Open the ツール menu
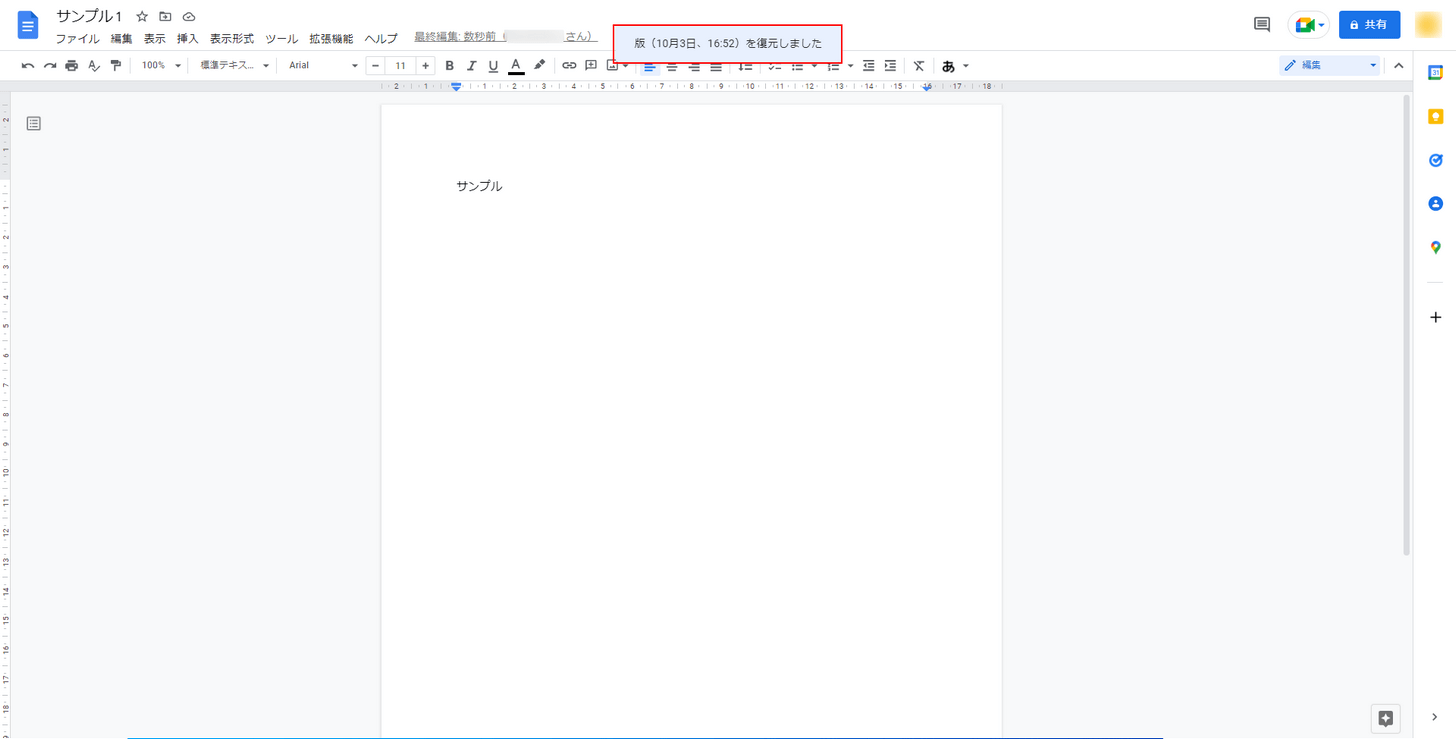The width and height of the screenshot is (1456, 739). (282, 39)
